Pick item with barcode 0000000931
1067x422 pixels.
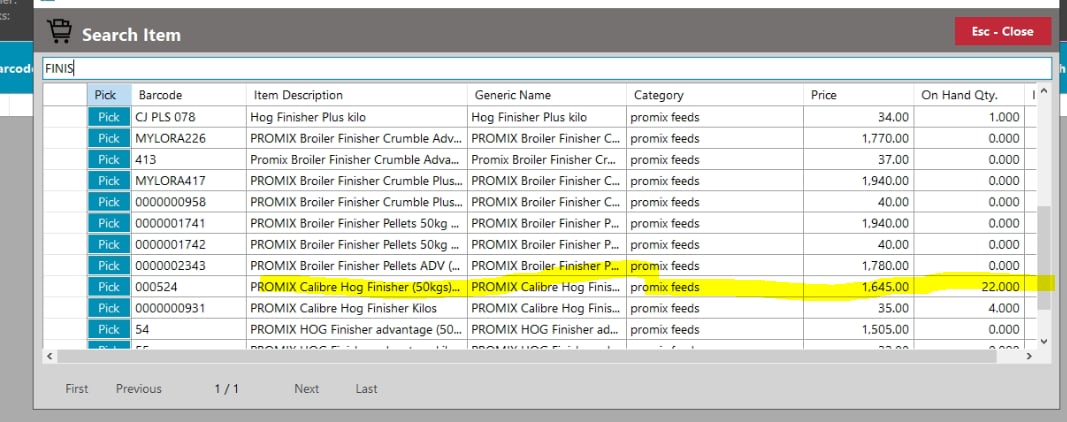(x=108, y=308)
